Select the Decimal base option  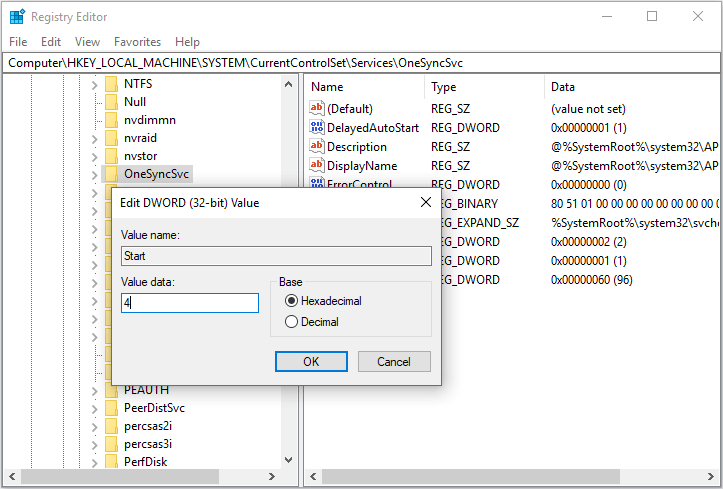292,322
